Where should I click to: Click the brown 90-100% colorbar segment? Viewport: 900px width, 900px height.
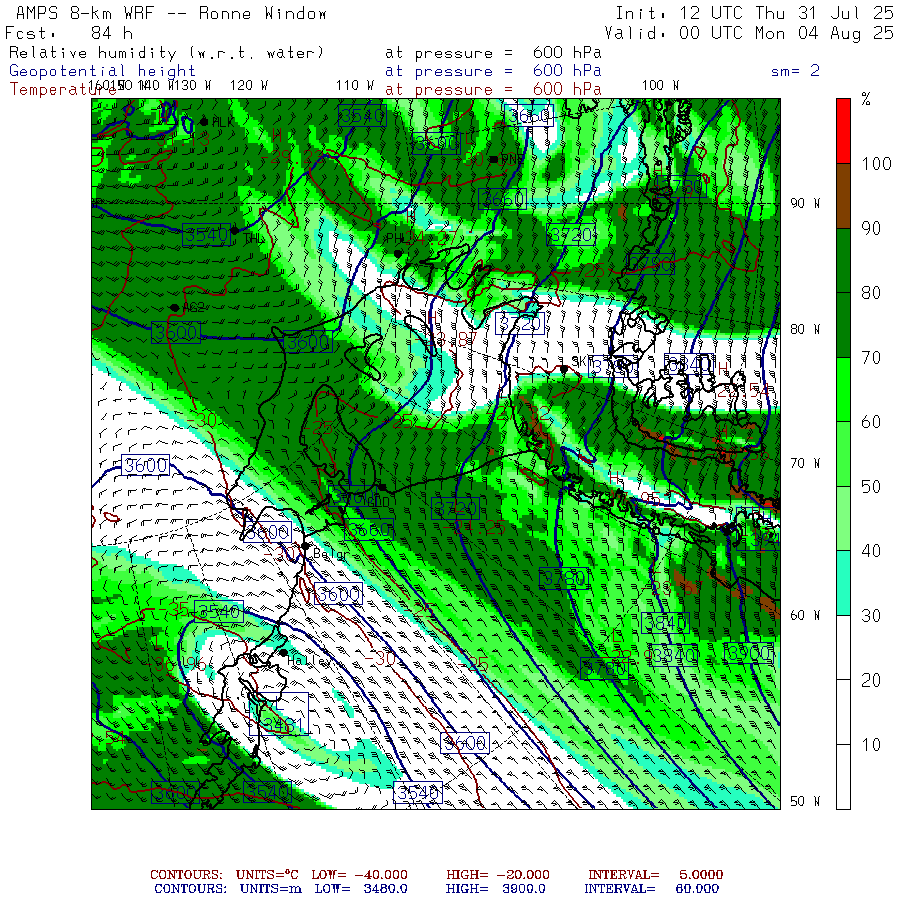click(x=843, y=196)
